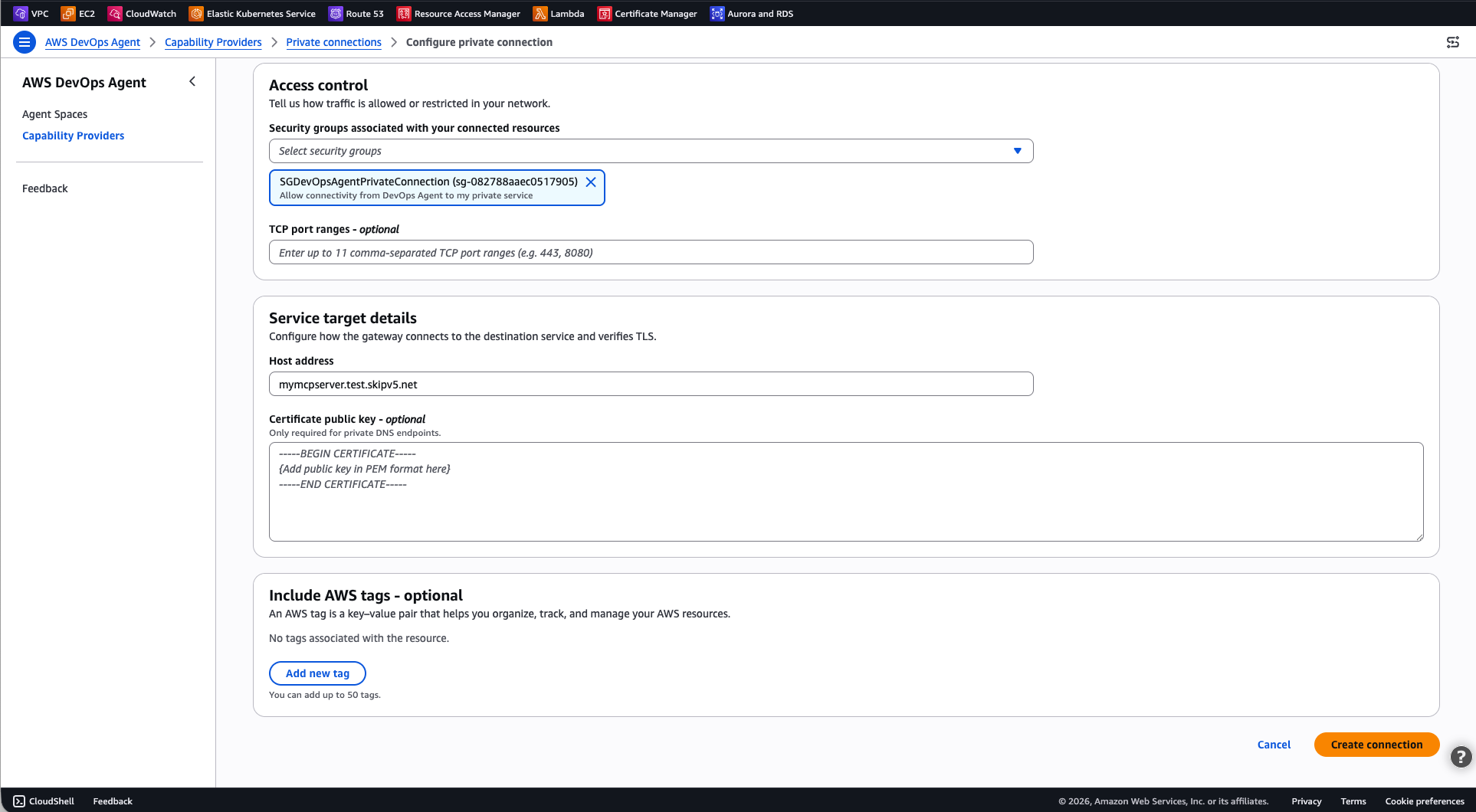The height and width of the screenshot is (812, 1476).
Task: Click the Lambda service icon
Action: [x=540, y=14]
